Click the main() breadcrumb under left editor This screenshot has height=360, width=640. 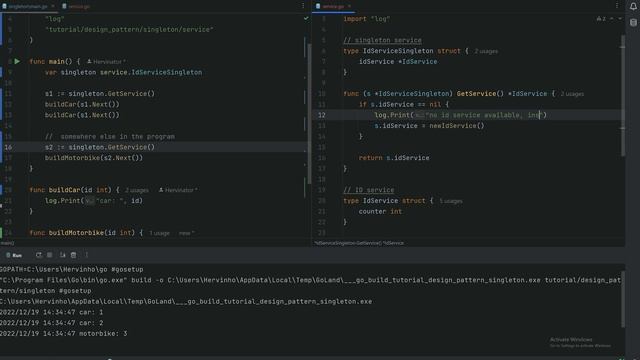click(7, 243)
